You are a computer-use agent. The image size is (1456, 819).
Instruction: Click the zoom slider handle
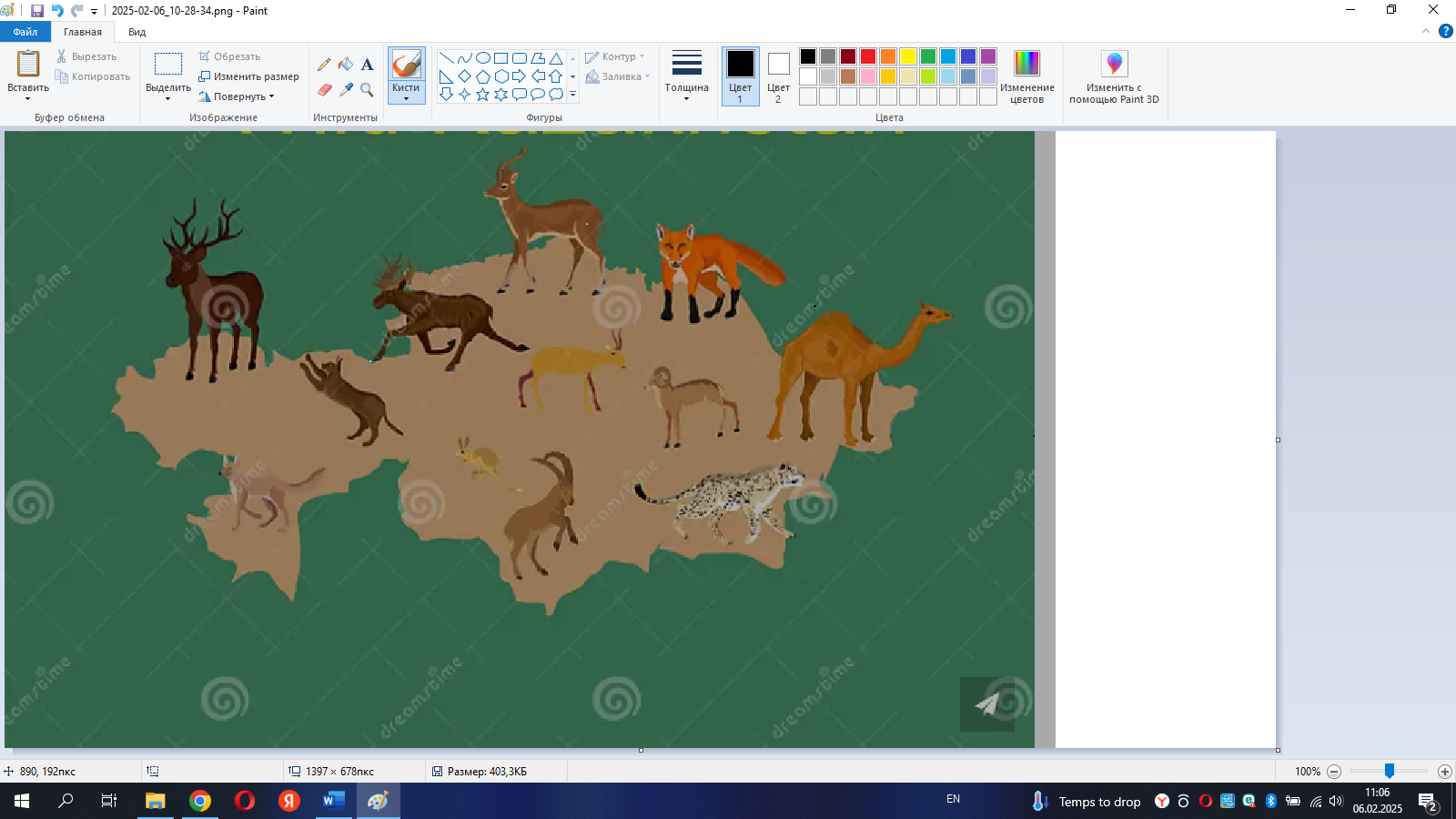pos(1390,771)
